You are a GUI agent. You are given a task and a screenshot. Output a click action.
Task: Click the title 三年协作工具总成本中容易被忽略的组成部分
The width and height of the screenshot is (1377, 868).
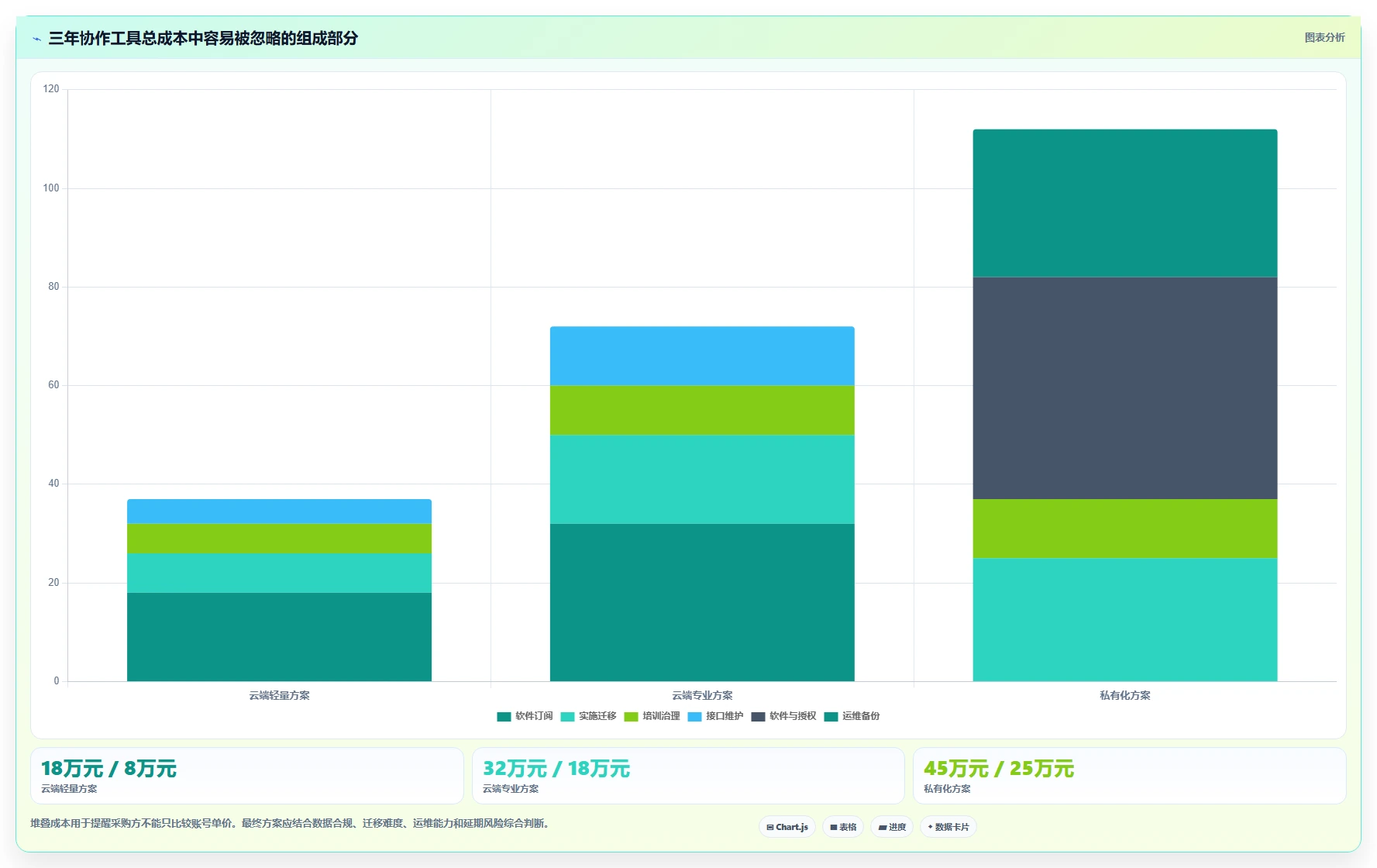point(203,39)
